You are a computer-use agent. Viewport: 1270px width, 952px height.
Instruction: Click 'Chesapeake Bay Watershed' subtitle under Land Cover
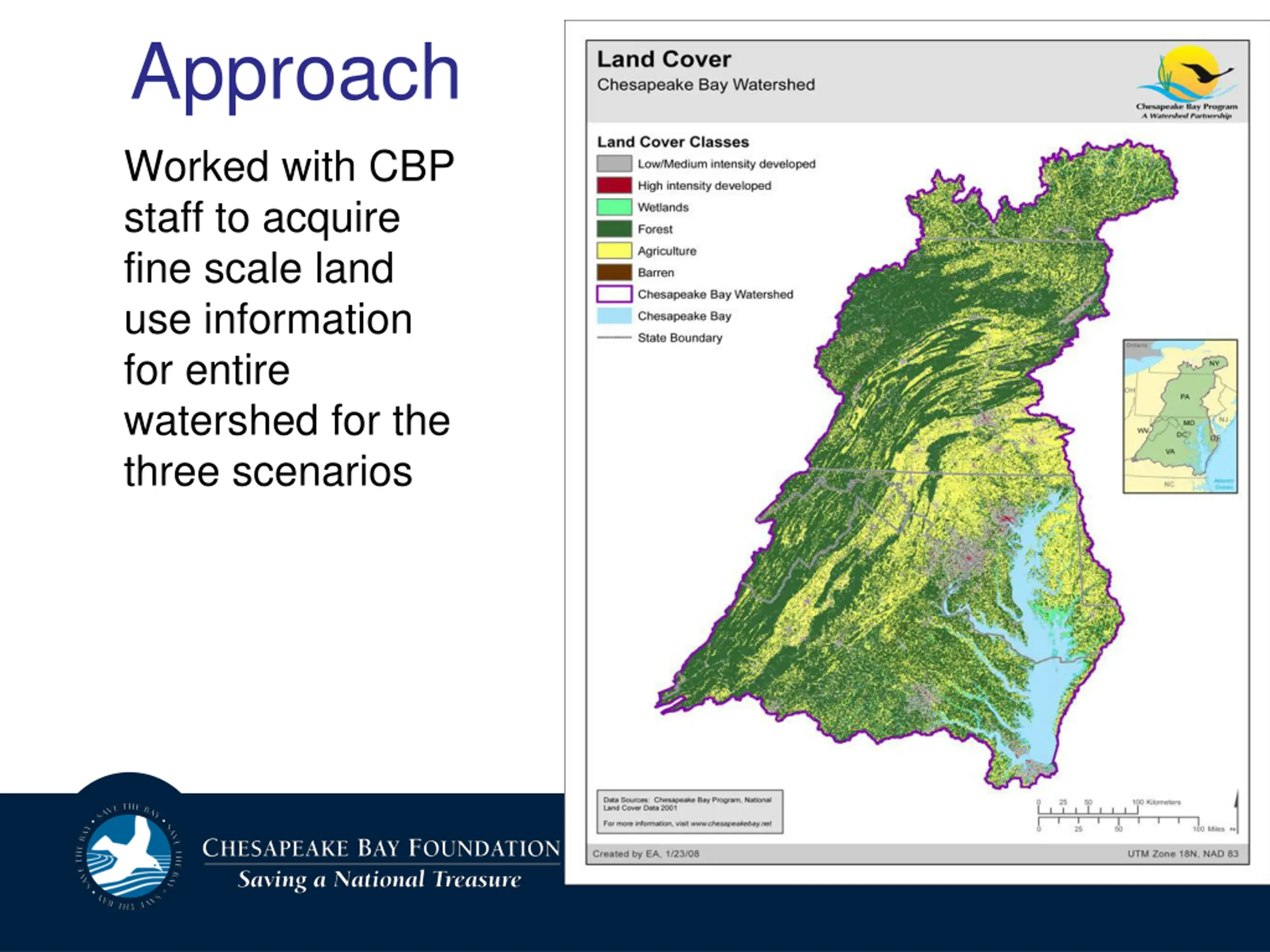coord(705,85)
